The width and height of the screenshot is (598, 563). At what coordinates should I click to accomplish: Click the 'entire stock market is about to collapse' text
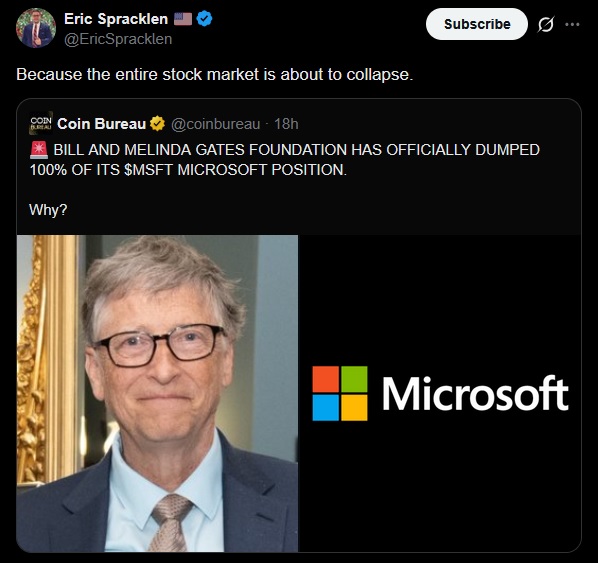point(264,74)
